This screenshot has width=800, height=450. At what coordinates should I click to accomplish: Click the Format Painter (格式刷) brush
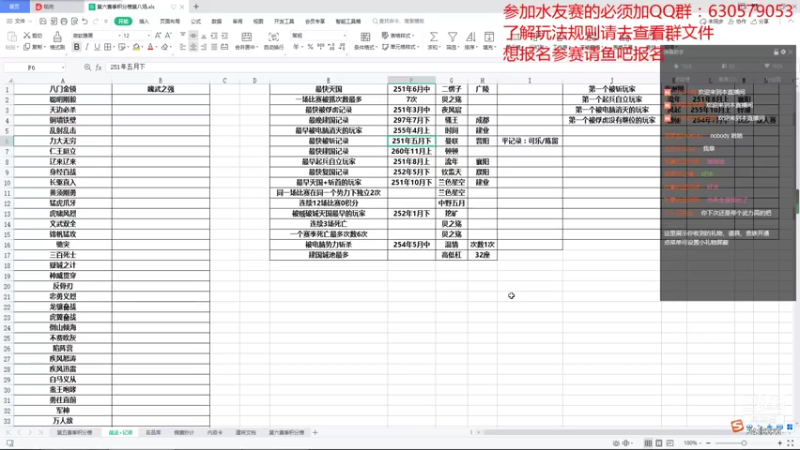[57, 37]
